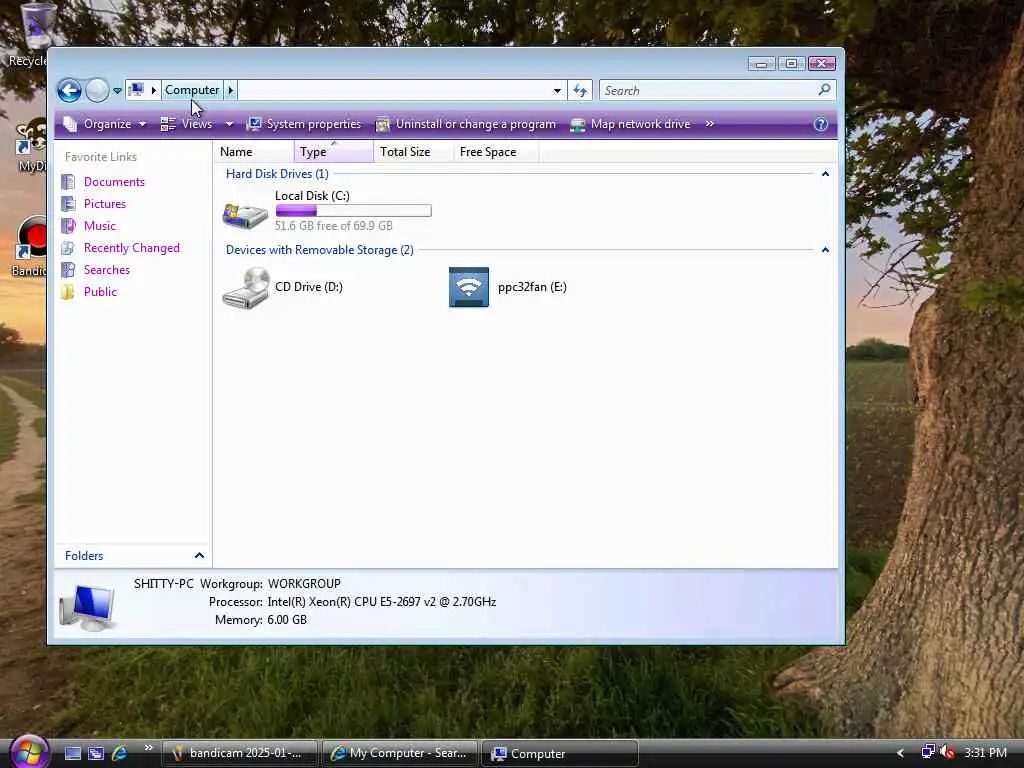This screenshot has width=1024, height=768.
Task: Click the network tray icon
Action: 927,752
